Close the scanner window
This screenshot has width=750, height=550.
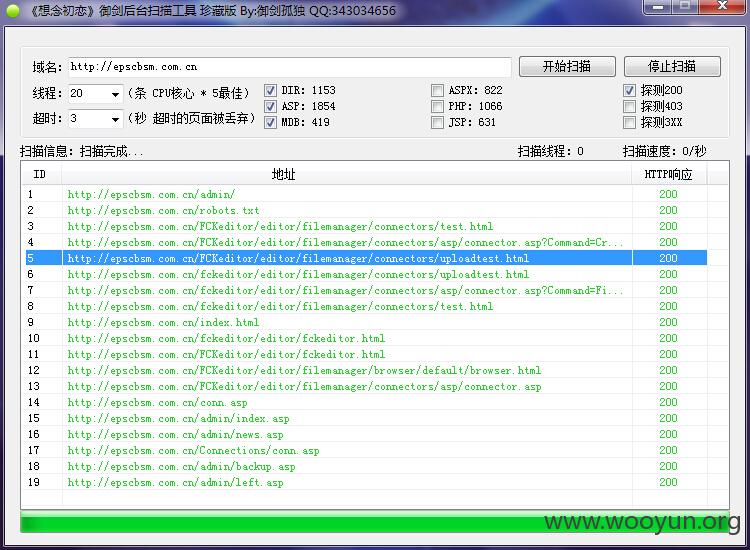coord(723,7)
